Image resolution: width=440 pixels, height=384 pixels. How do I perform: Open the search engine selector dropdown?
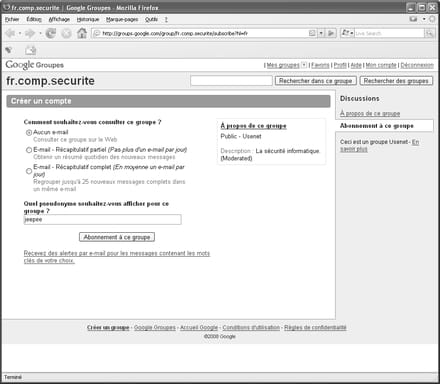pos(347,33)
